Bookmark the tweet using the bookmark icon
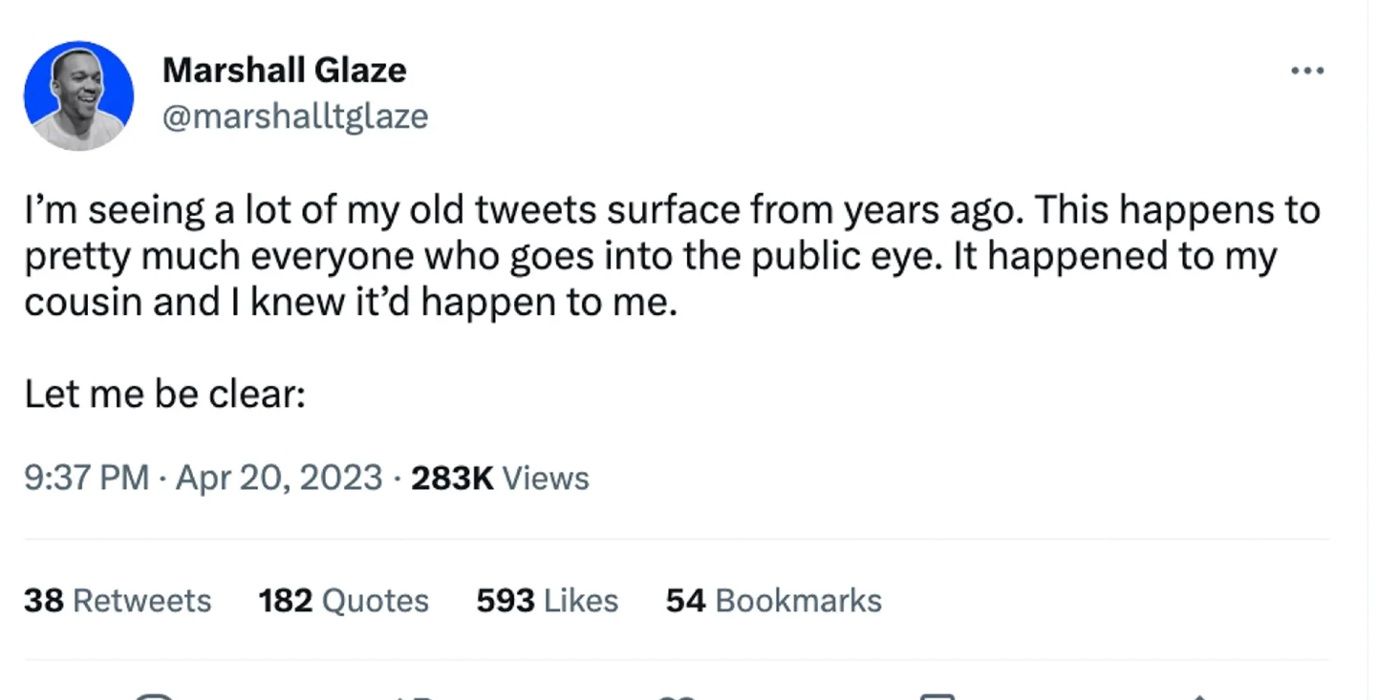Screen dimensions: 1400x700 [937, 695]
